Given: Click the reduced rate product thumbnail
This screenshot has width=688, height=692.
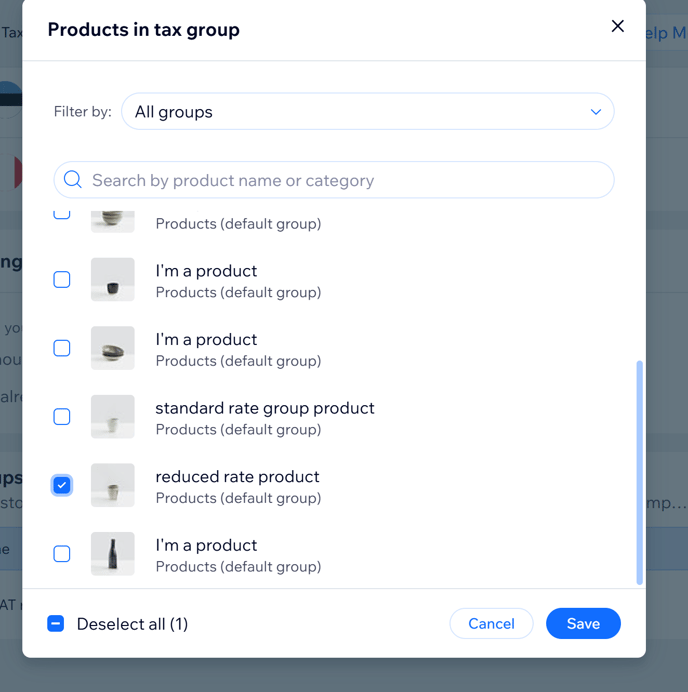Looking at the screenshot, I should [x=113, y=485].
